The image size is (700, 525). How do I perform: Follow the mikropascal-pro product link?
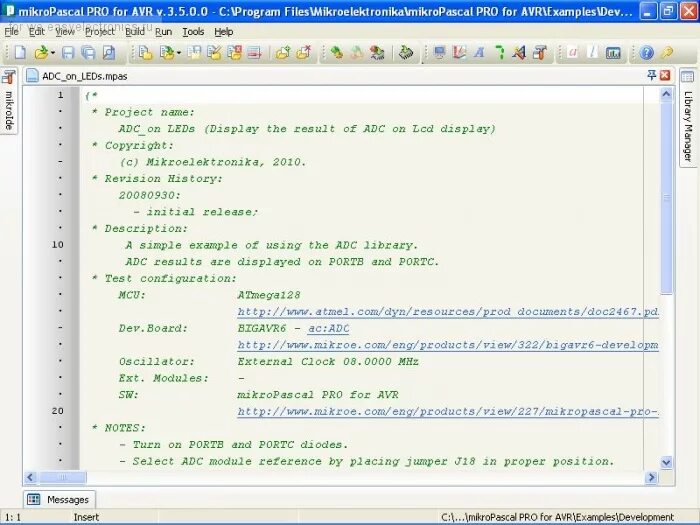point(448,412)
